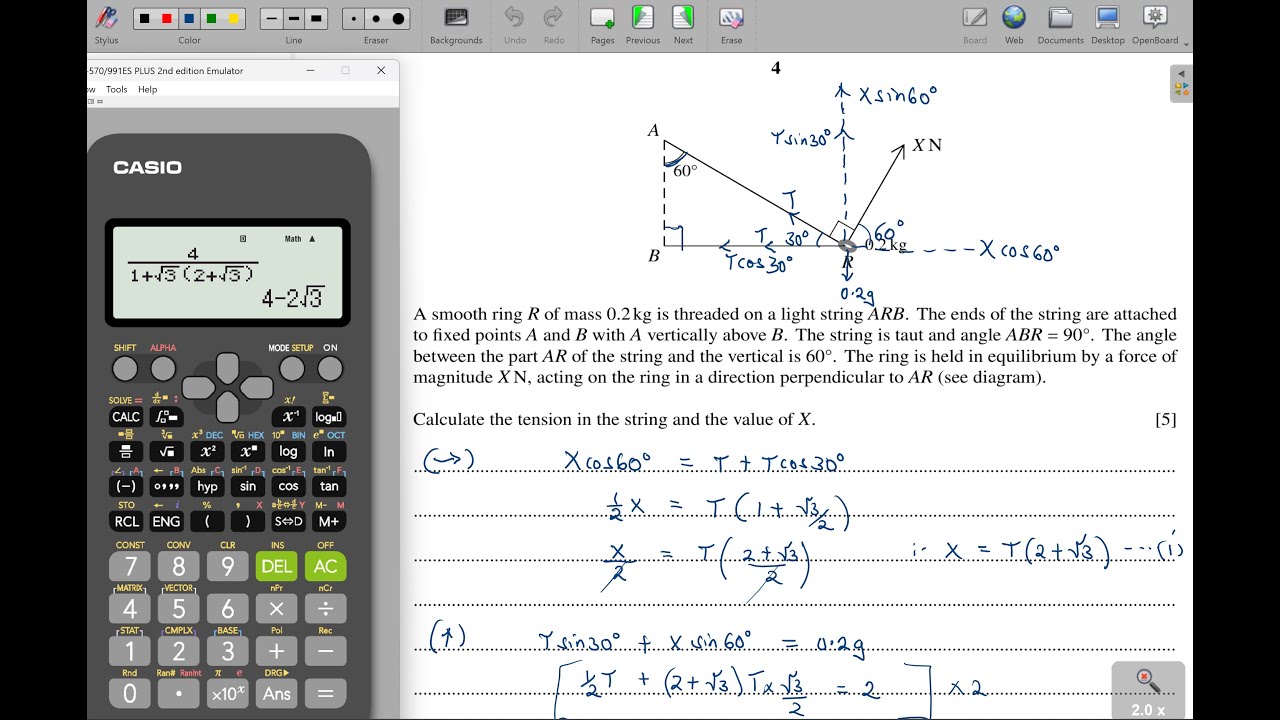Viewport: 1280px width, 720px height.
Task: Switch to Board mode
Action: pos(975,24)
